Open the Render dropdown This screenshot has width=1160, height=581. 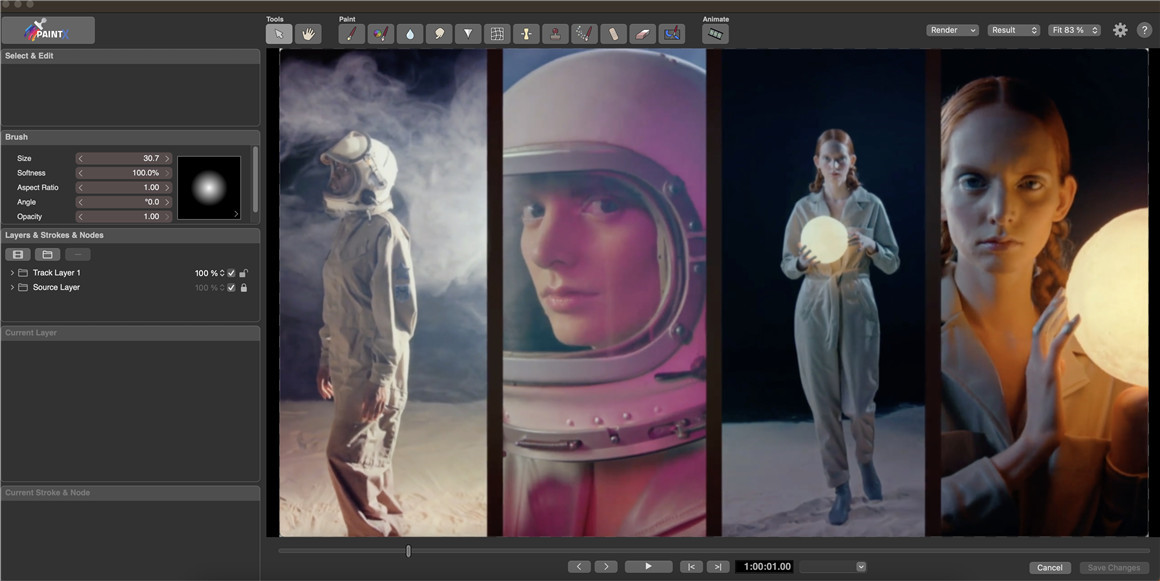point(951,30)
